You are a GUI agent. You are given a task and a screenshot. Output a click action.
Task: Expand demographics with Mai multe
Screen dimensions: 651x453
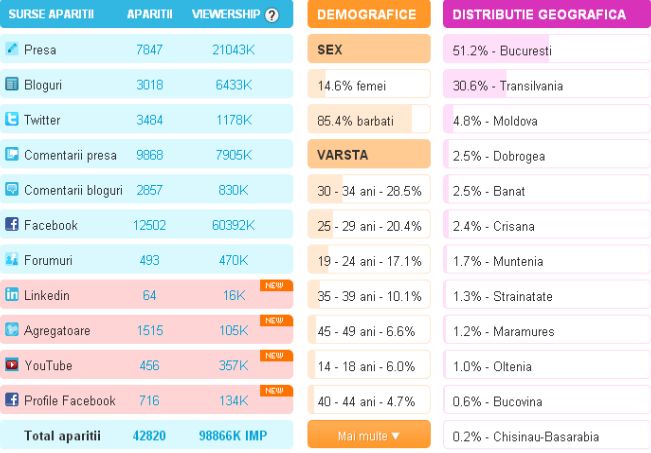point(368,435)
